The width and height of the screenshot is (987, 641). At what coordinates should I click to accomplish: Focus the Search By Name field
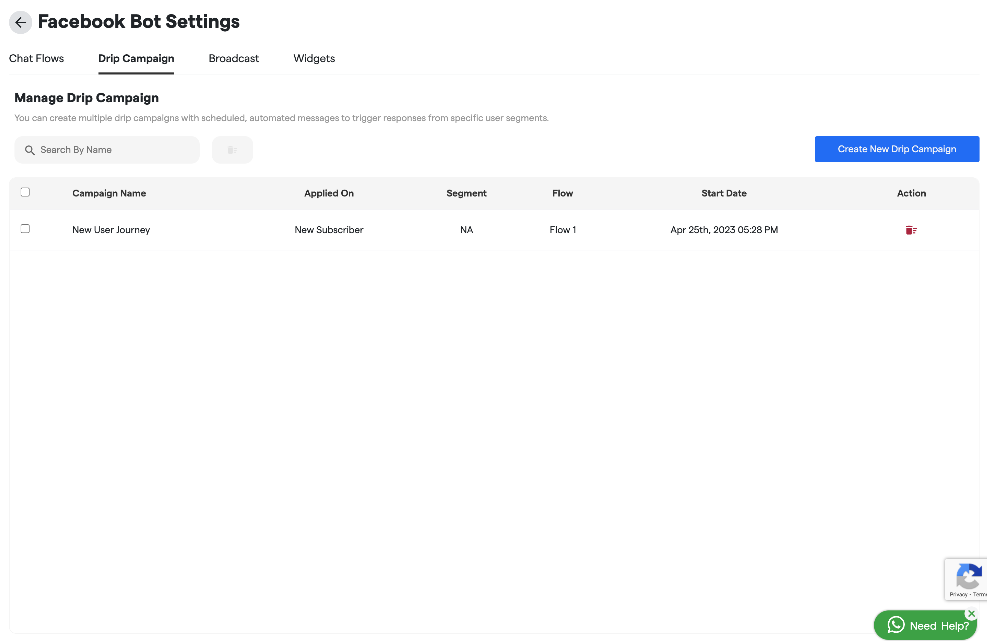115,150
